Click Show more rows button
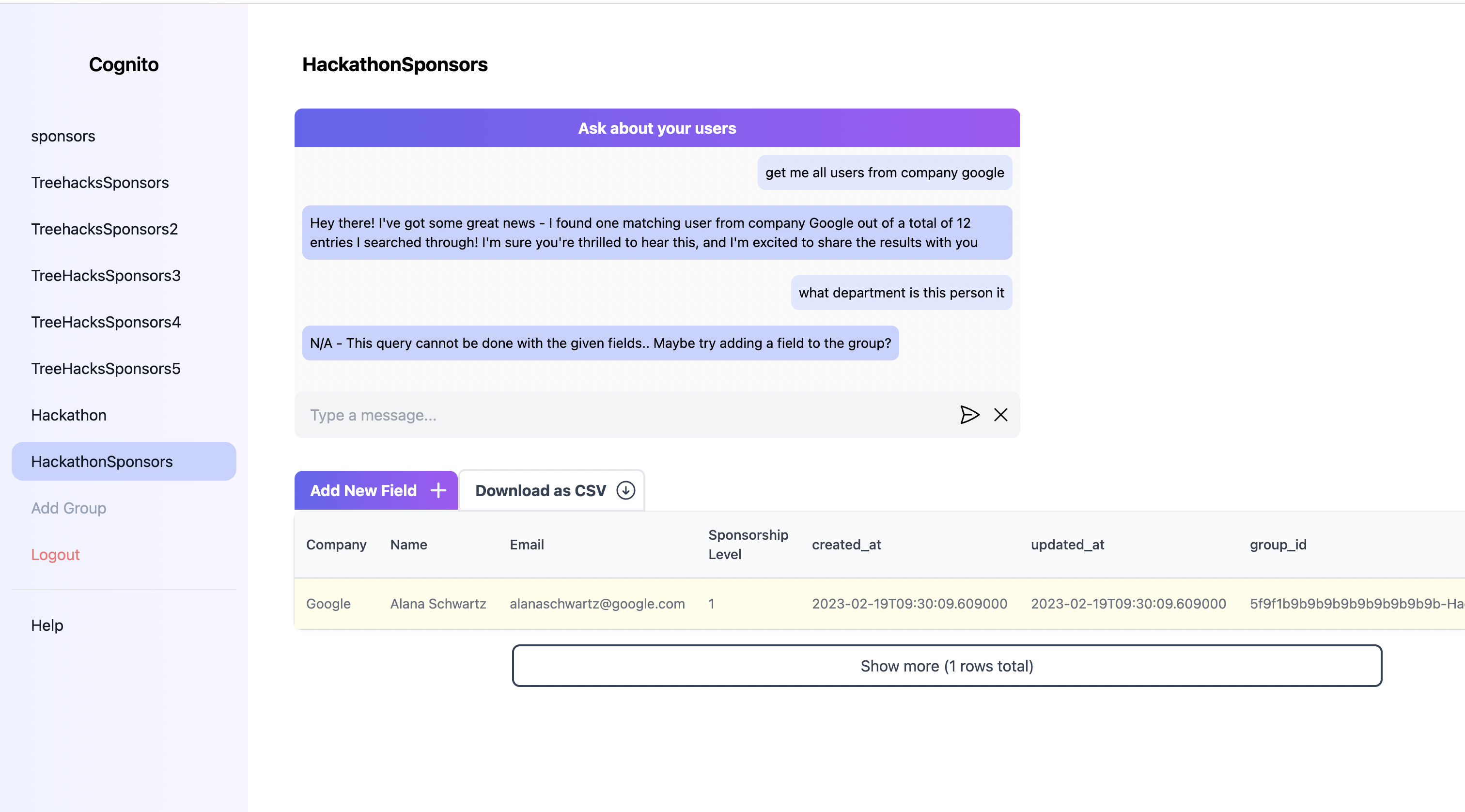This screenshot has width=1465, height=812. (946, 665)
